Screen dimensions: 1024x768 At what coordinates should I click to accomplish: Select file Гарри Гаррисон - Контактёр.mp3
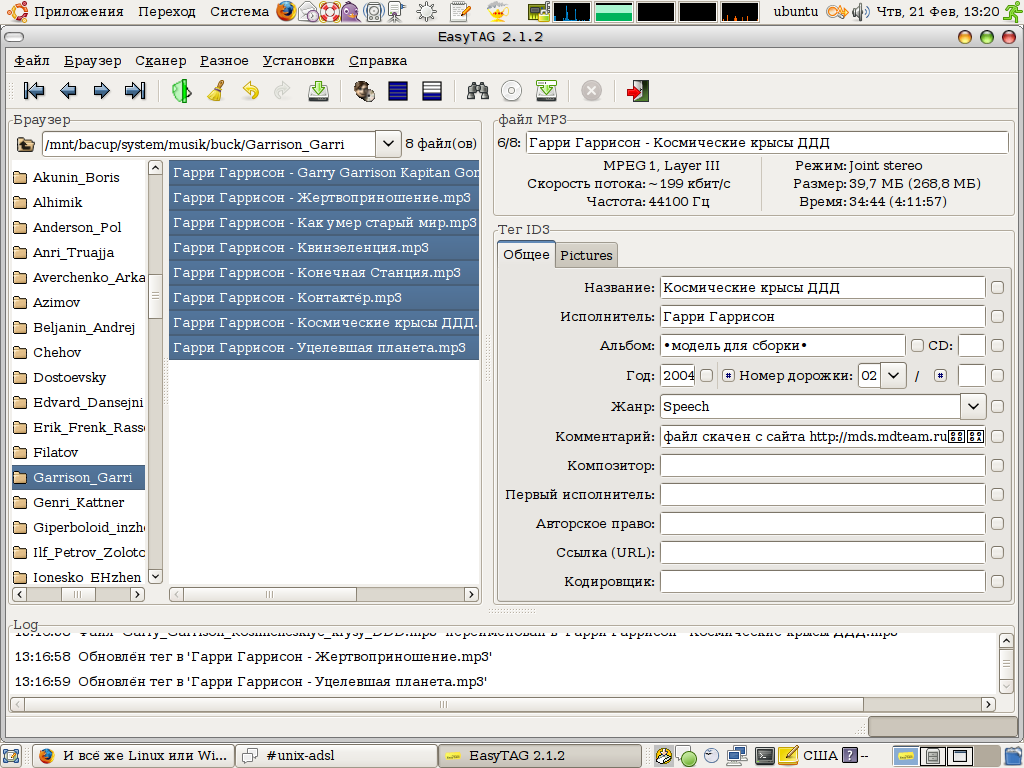tap(324, 298)
